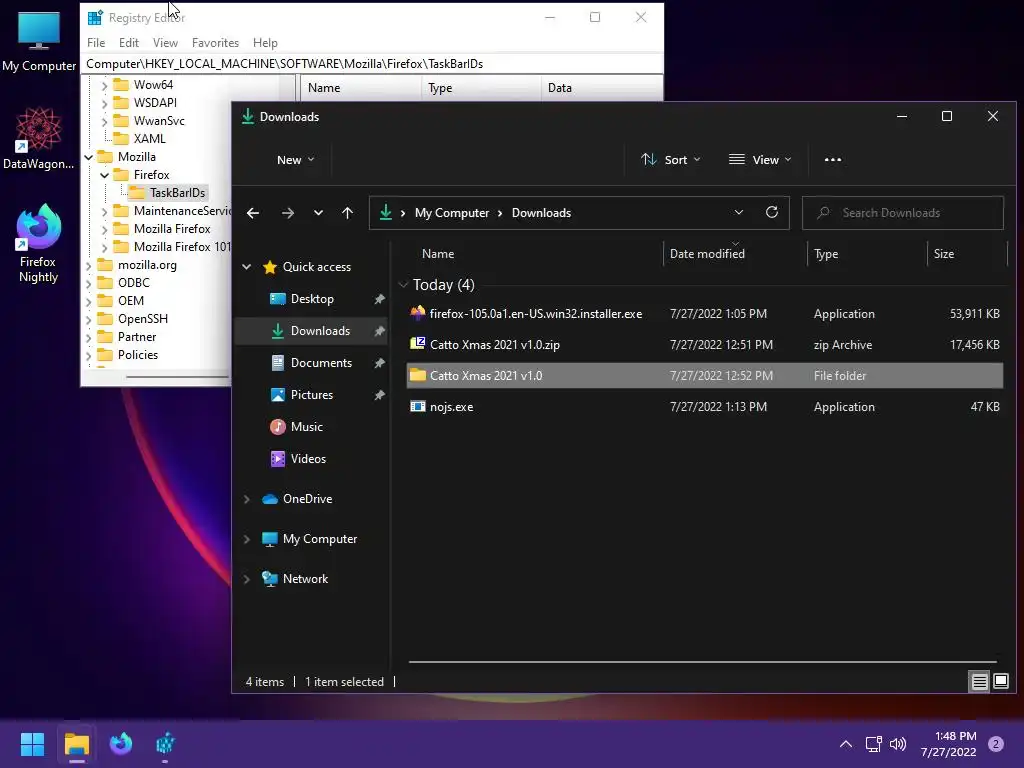Expand the mozilla.org registry key

(89, 265)
